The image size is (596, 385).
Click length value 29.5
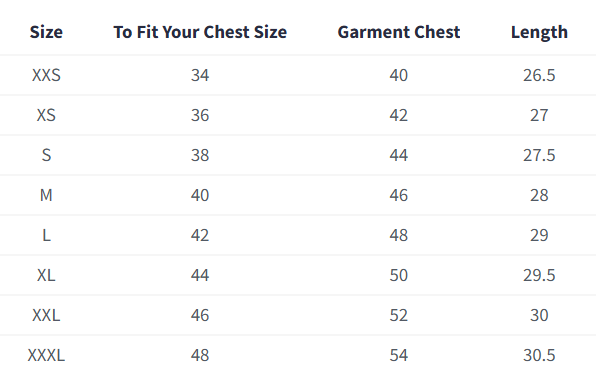pyautogui.click(x=539, y=275)
